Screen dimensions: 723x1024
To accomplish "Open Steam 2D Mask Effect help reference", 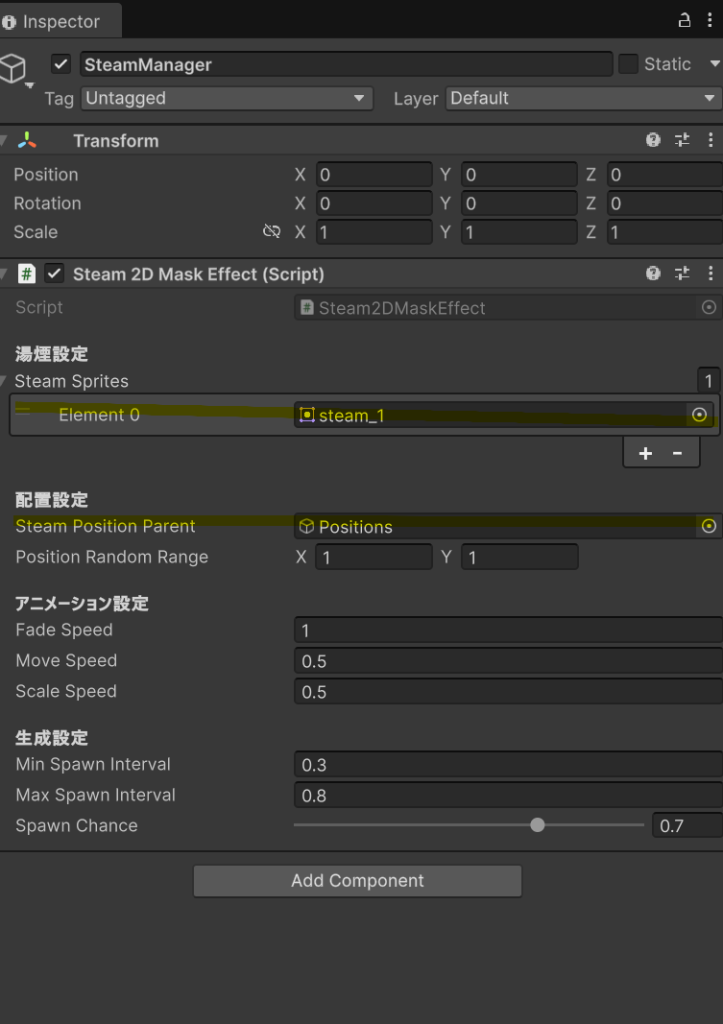I will (653, 274).
